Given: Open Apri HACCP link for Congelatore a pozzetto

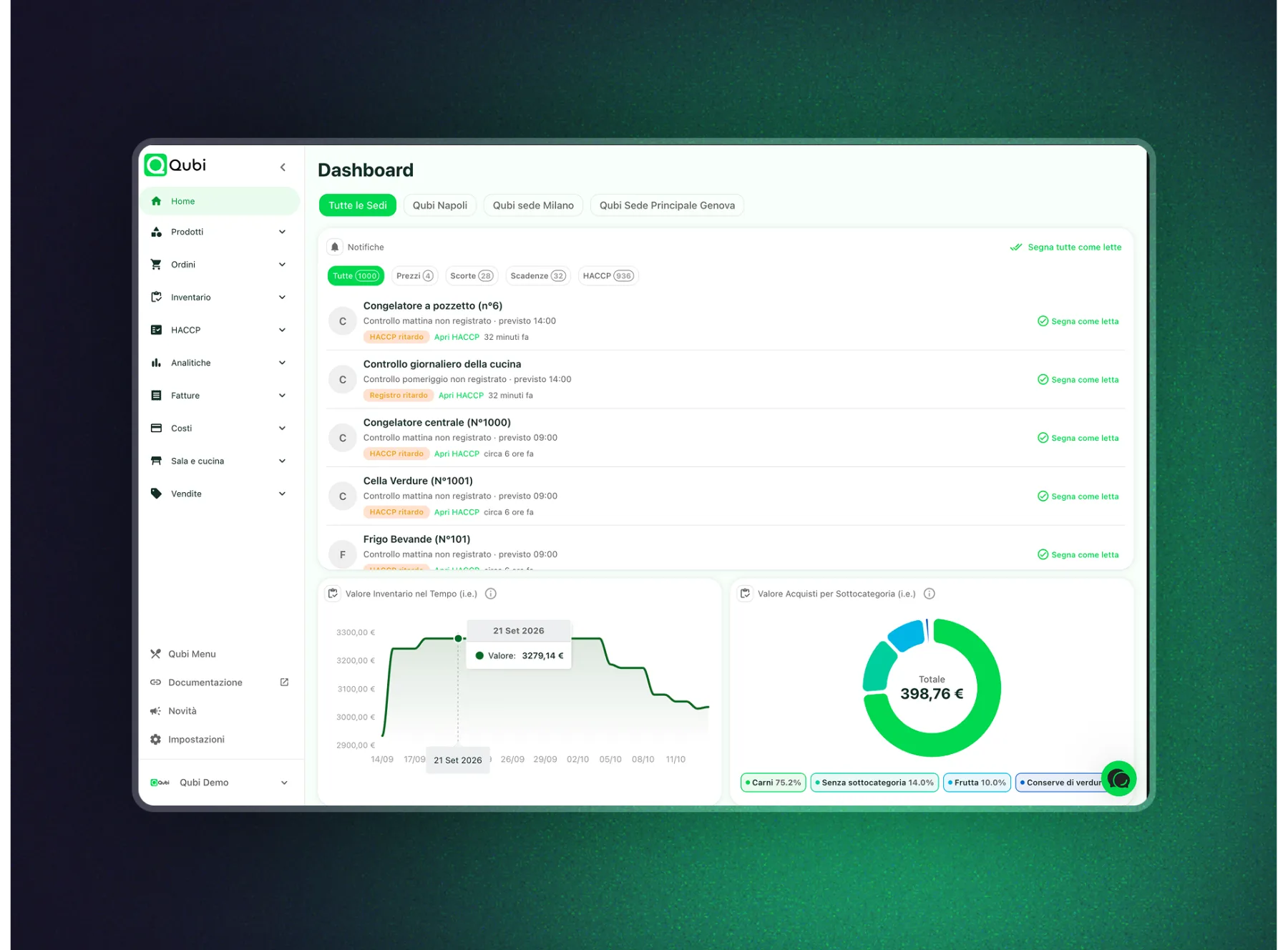Looking at the screenshot, I should tap(457, 337).
